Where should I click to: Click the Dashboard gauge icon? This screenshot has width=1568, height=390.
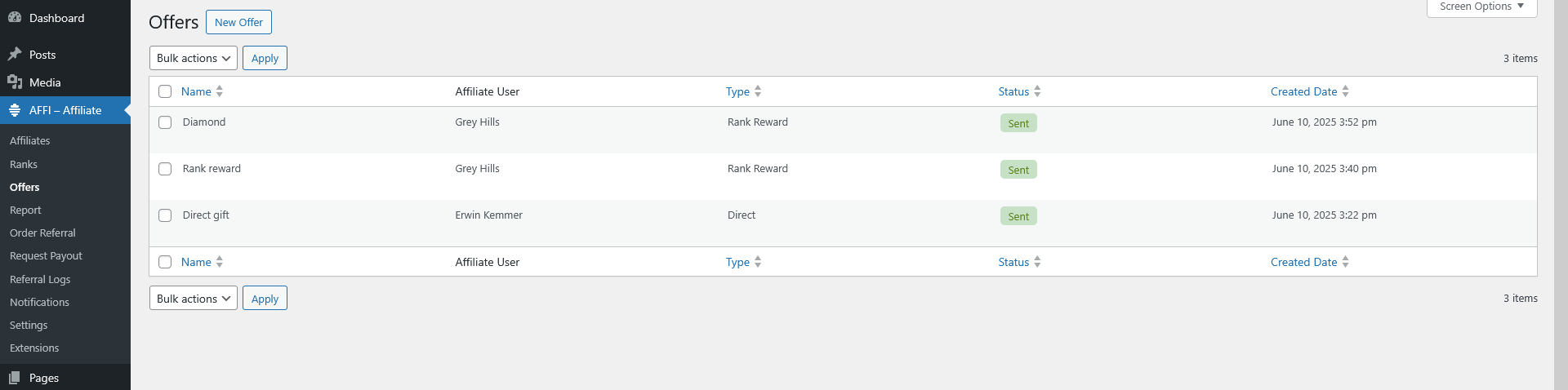[x=15, y=17]
